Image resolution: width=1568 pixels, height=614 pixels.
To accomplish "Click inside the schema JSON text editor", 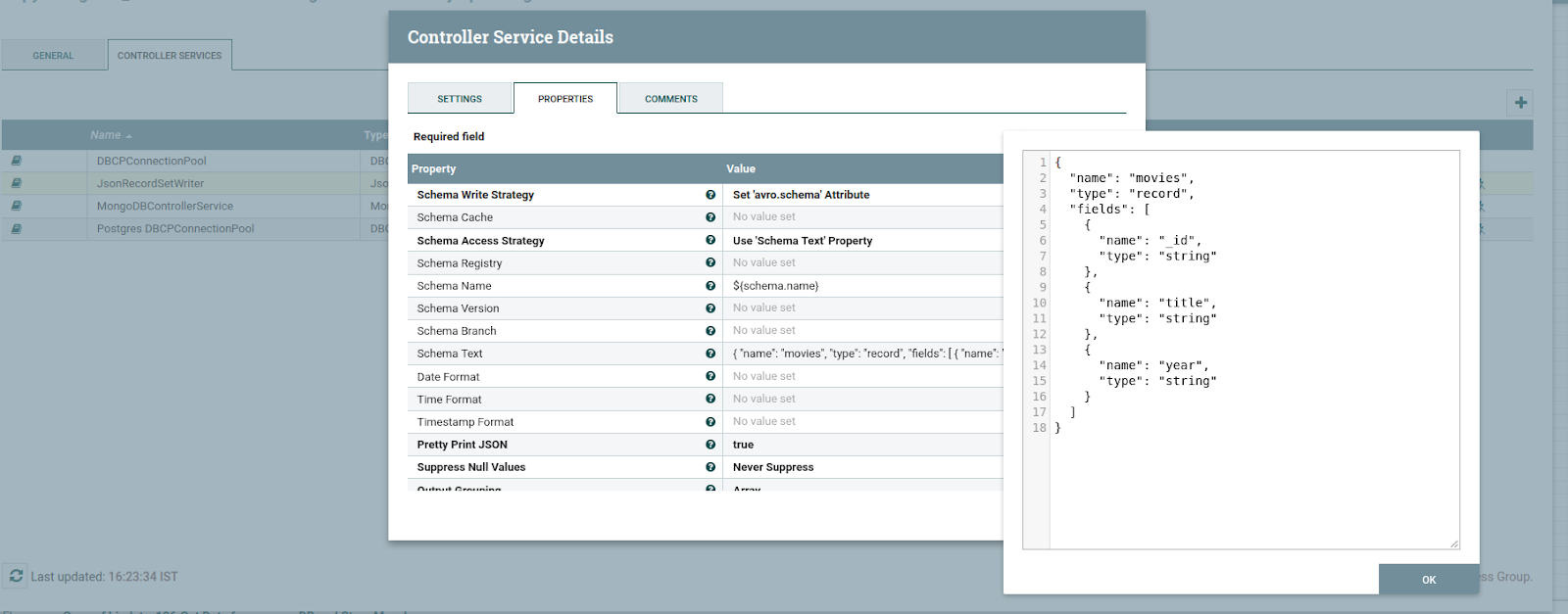I will [1253, 470].
